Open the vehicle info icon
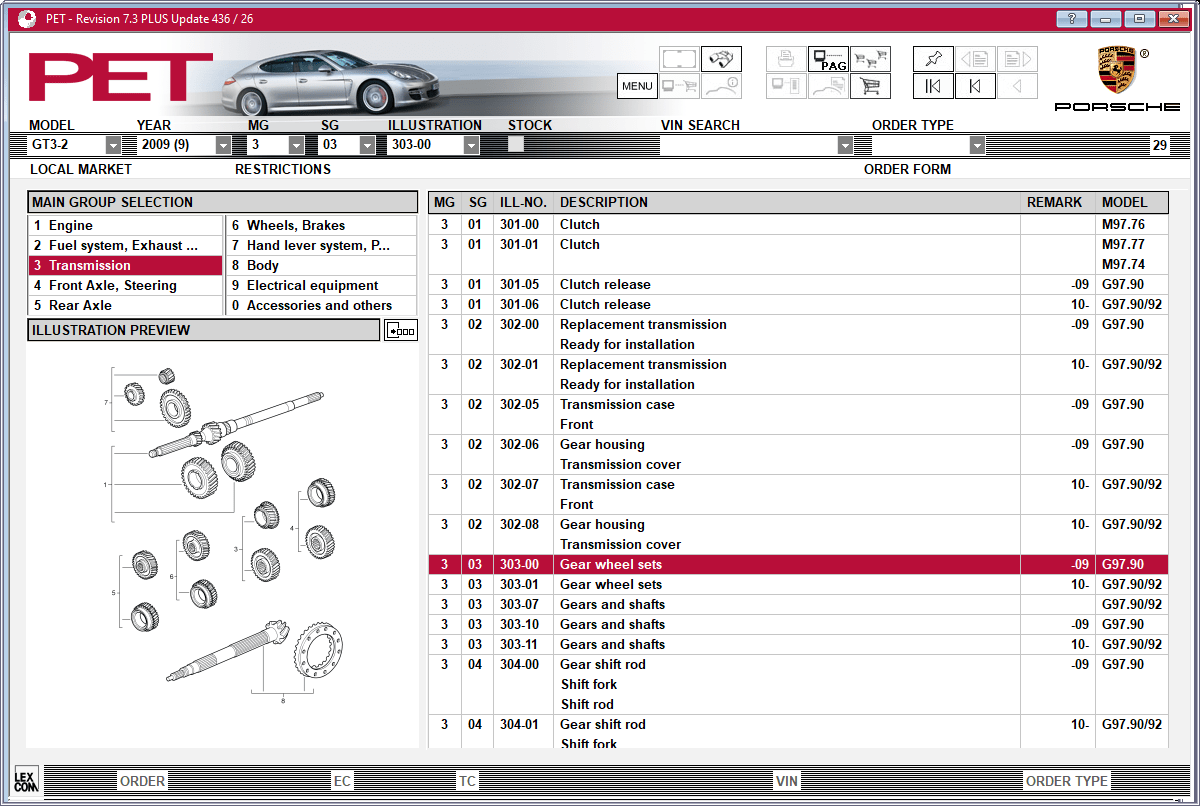The width and height of the screenshot is (1200, 806). coord(721,86)
